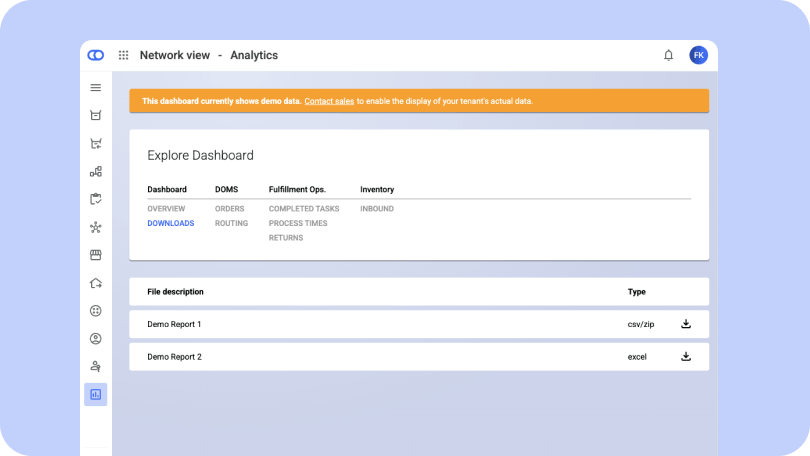Download Demo Report 2 excel file
810x456 pixels.
(686, 356)
